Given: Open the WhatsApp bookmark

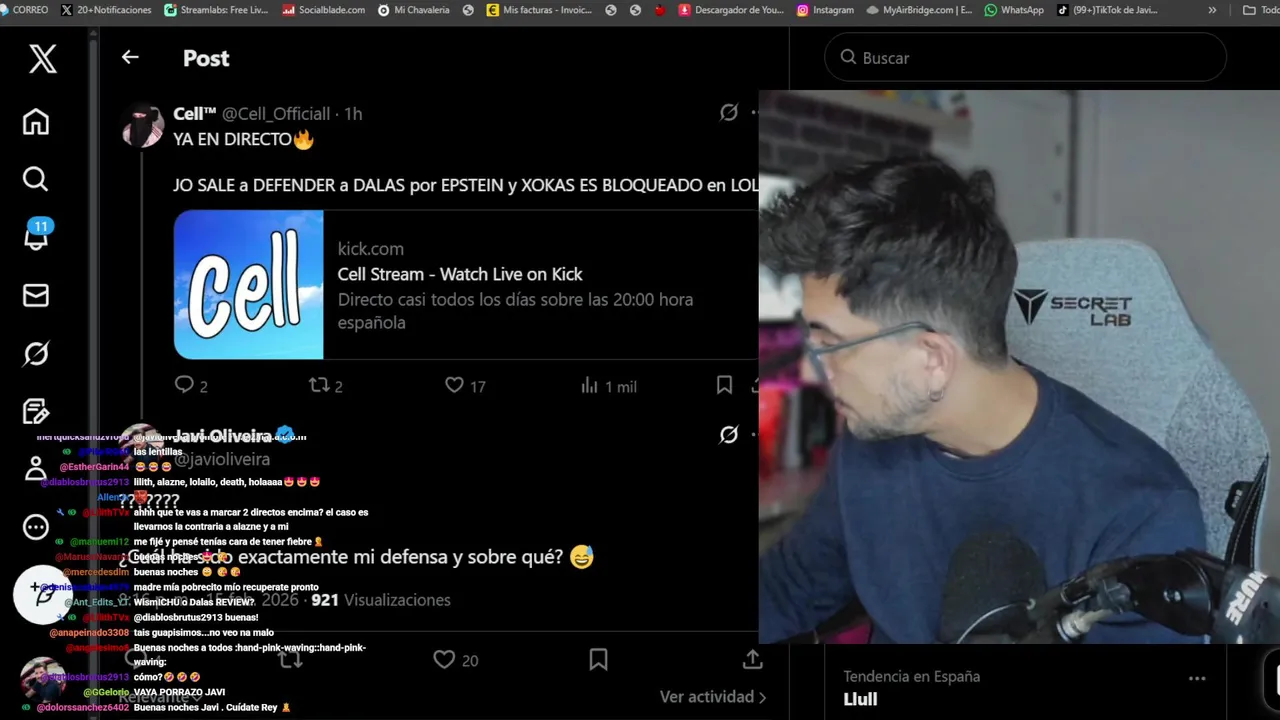Looking at the screenshot, I should pos(1014,10).
